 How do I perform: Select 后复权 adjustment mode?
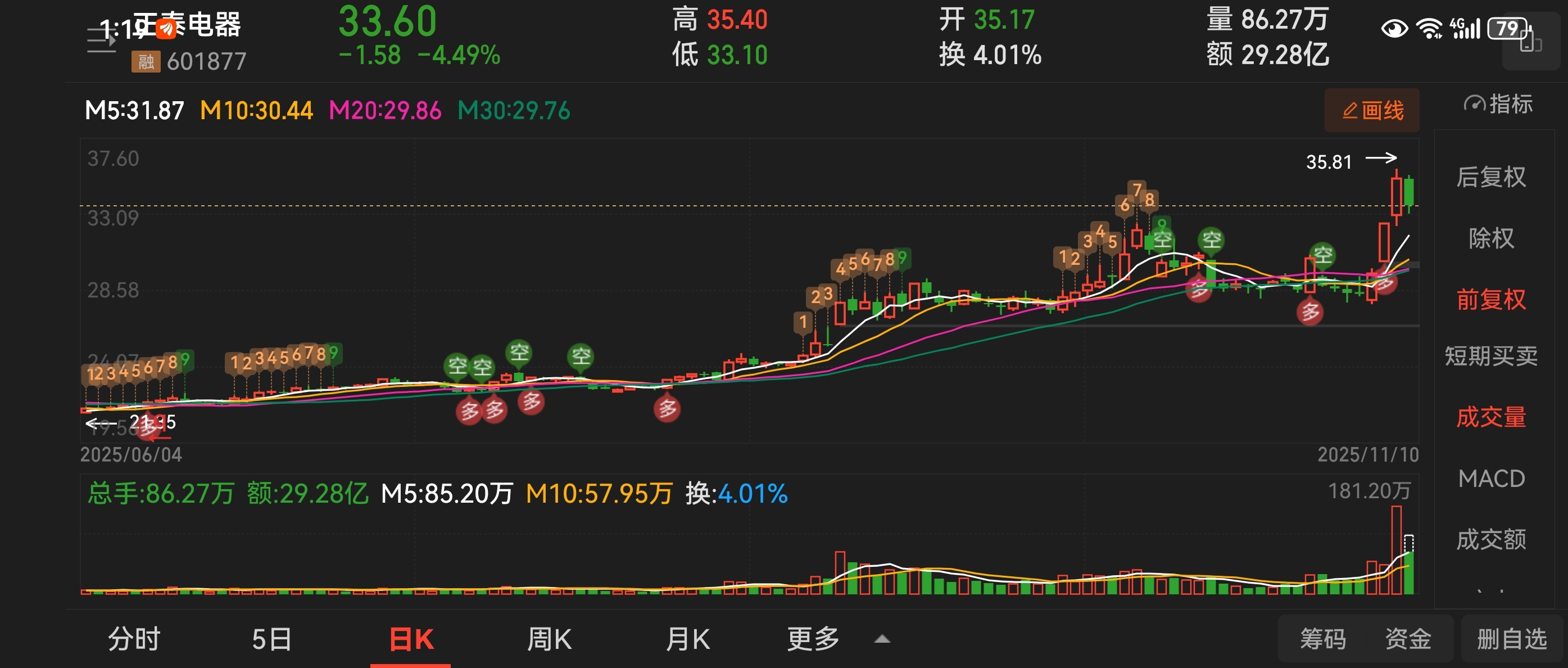click(1490, 177)
